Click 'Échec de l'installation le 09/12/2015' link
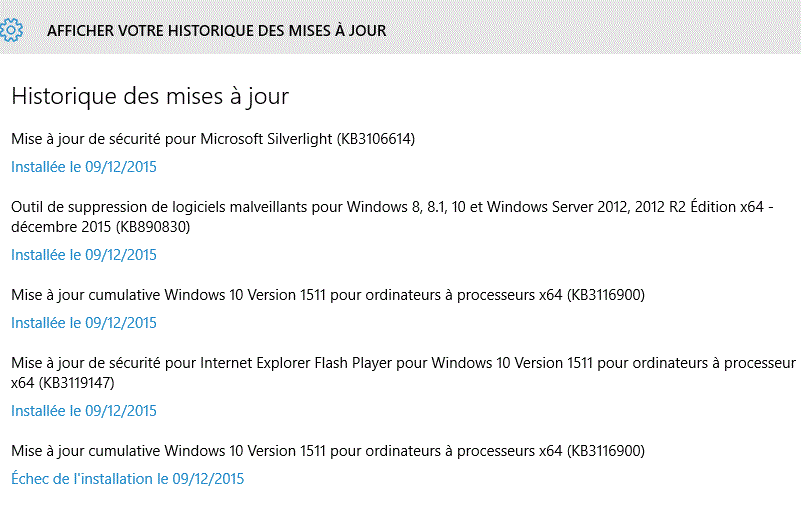Viewport: 801px width, 509px height. 128,479
